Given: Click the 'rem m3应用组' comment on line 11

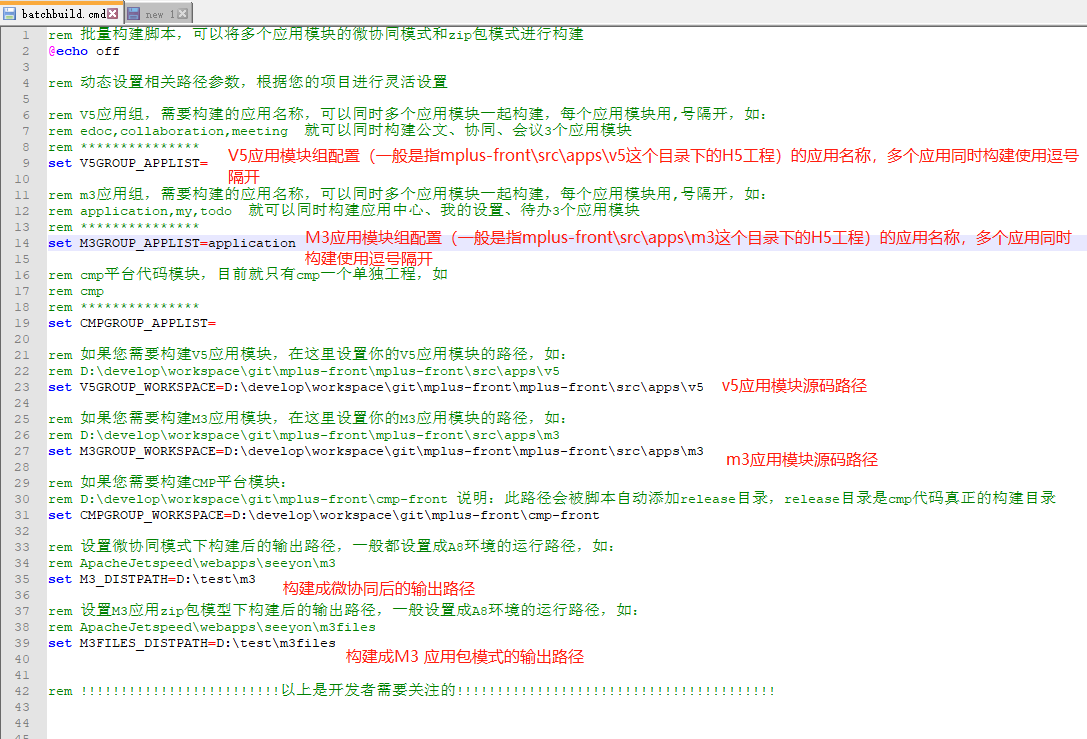Looking at the screenshot, I should point(408,195).
